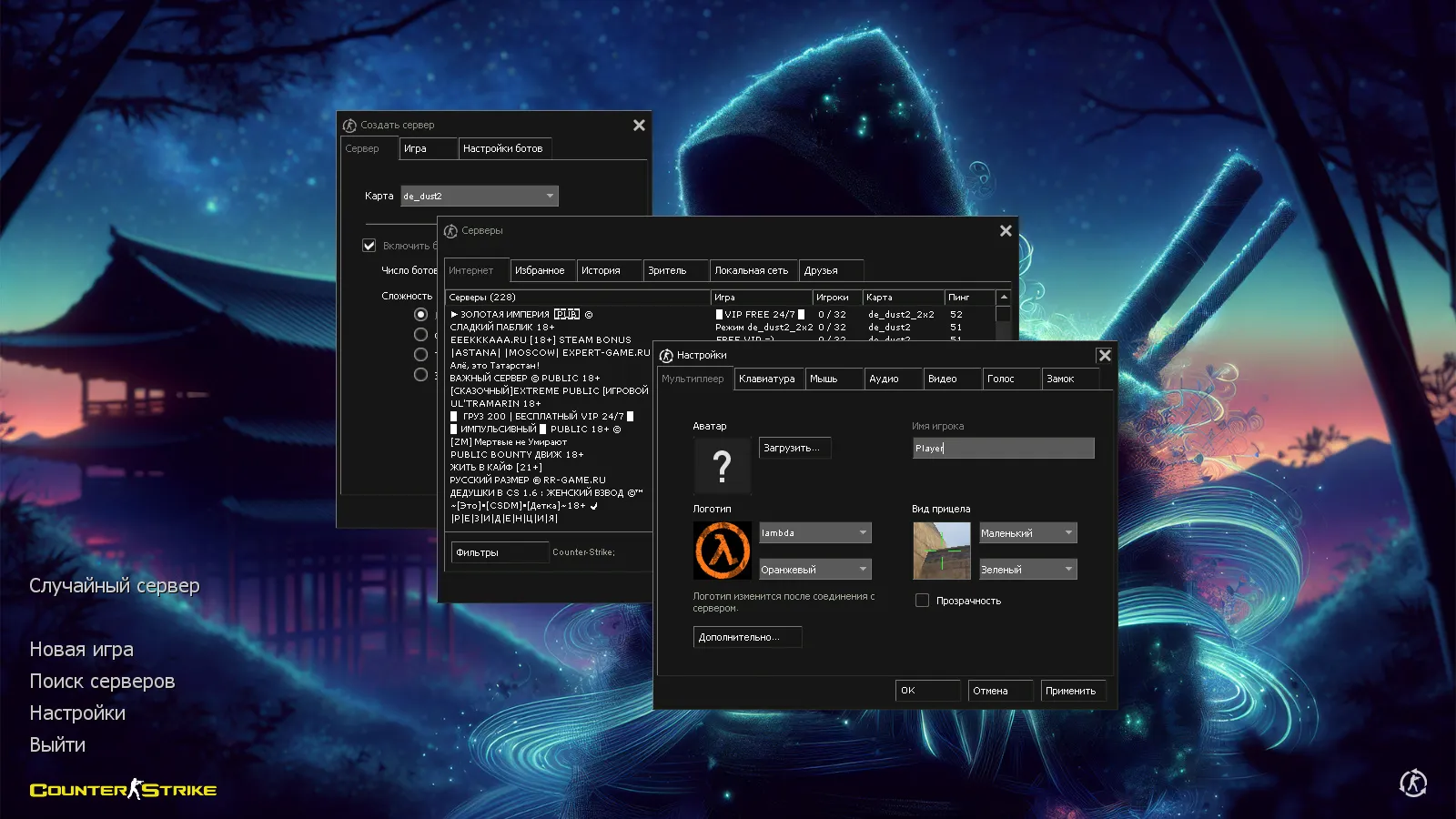Viewport: 1456px width, 819px height.
Task: Enable the Прозрачность checkbox
Action: point(922,600)
